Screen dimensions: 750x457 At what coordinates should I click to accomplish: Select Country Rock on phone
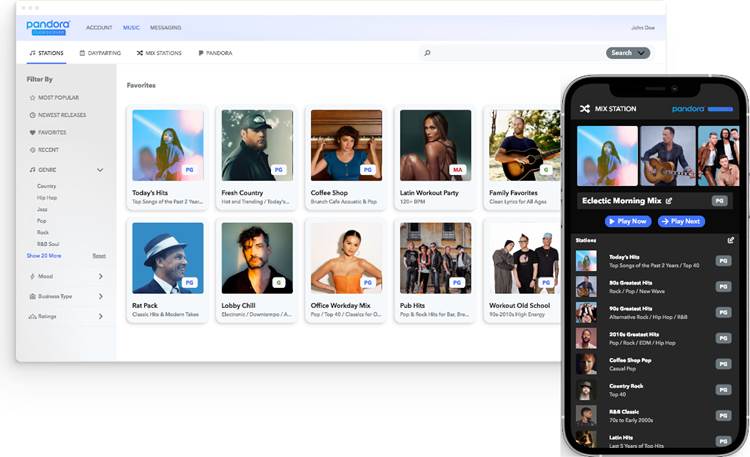click(653, 390)
